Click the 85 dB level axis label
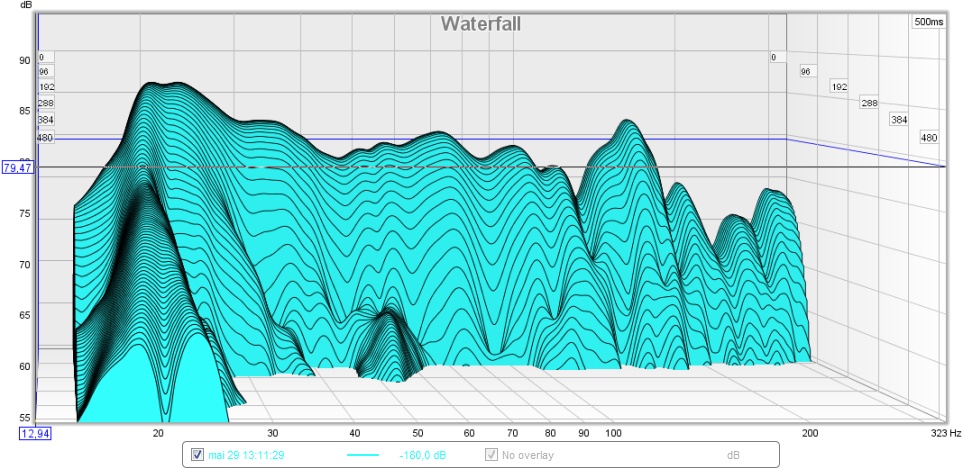The width and height of the screenshot is (963, 469). [x=25, y=111]
